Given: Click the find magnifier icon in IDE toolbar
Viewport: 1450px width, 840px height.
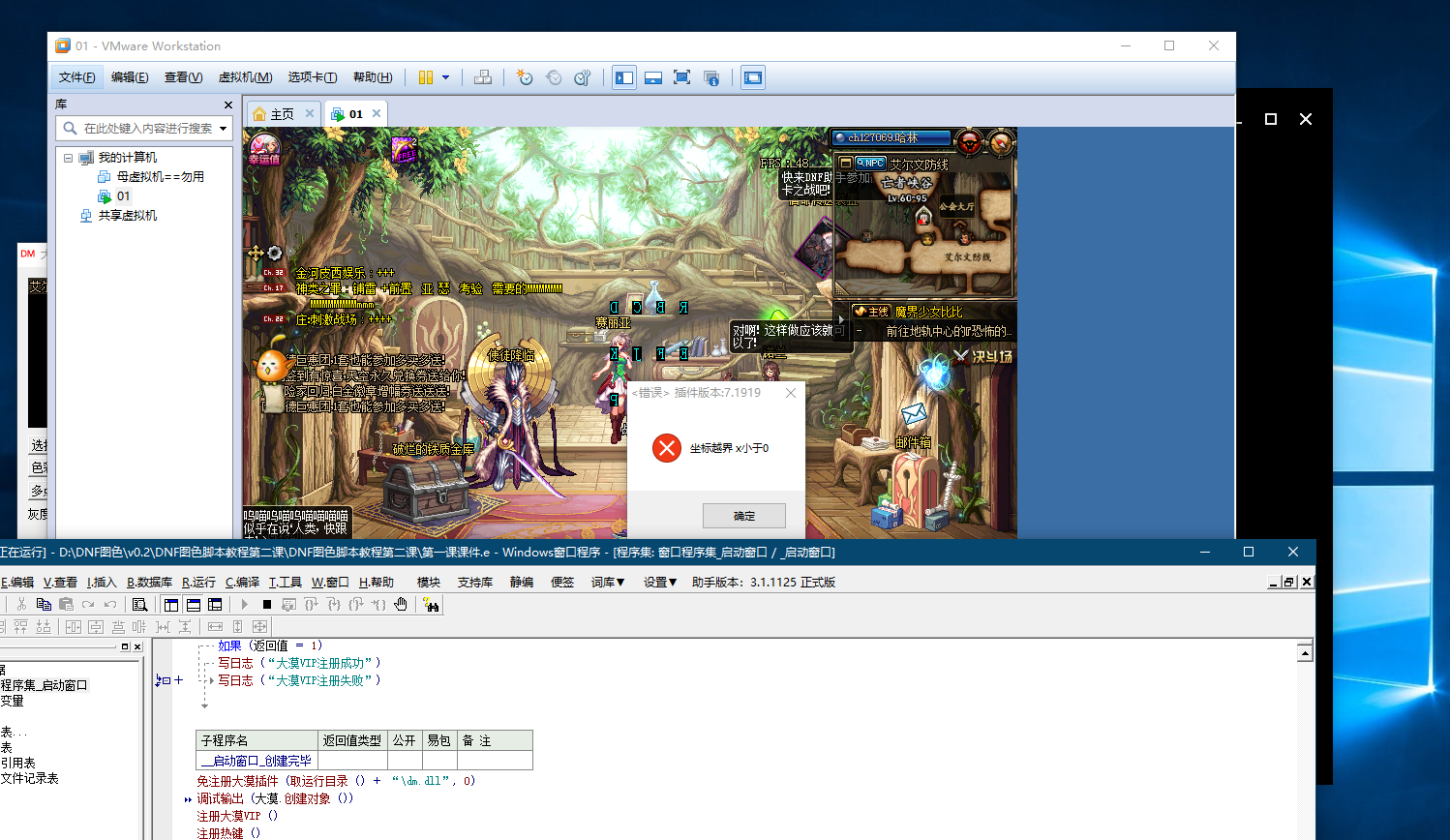Looking at the screenshot, I should [139, 604].
